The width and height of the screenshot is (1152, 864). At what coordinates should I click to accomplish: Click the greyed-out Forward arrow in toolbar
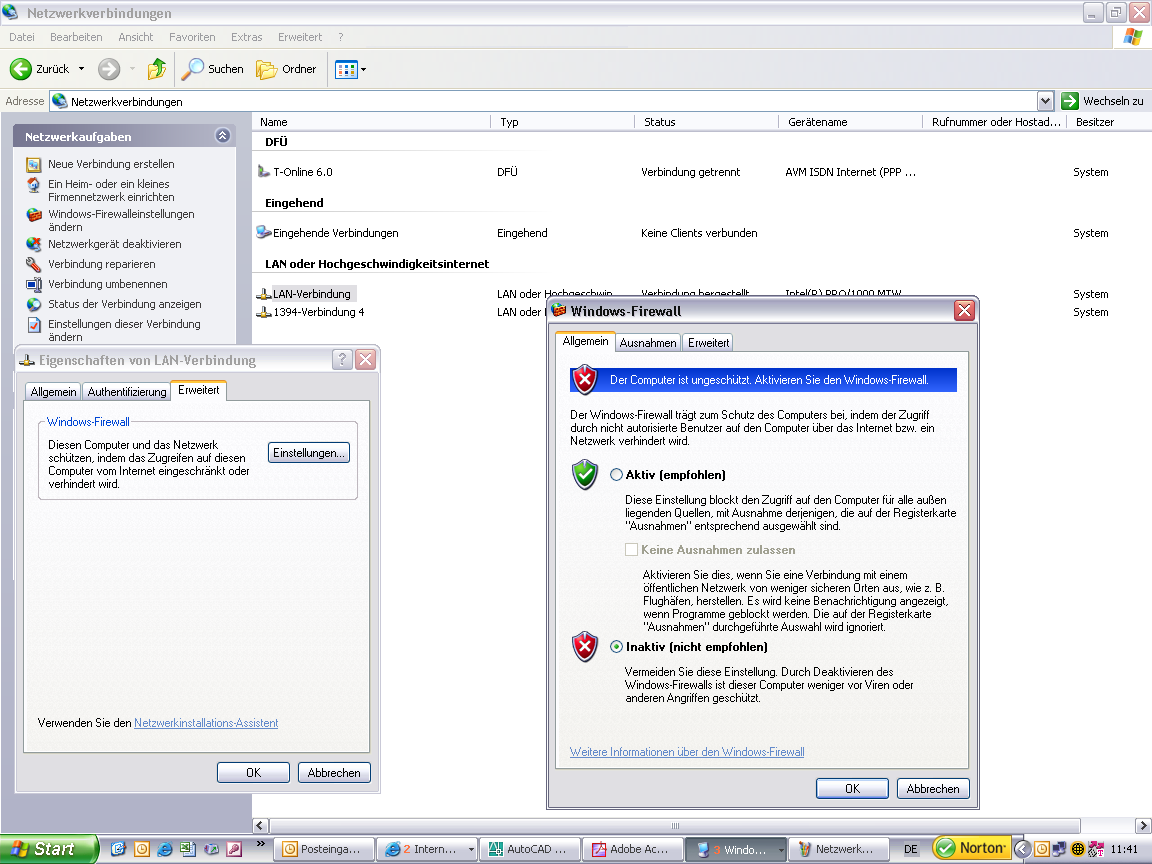pyautogui.click(x=109, y=69)
